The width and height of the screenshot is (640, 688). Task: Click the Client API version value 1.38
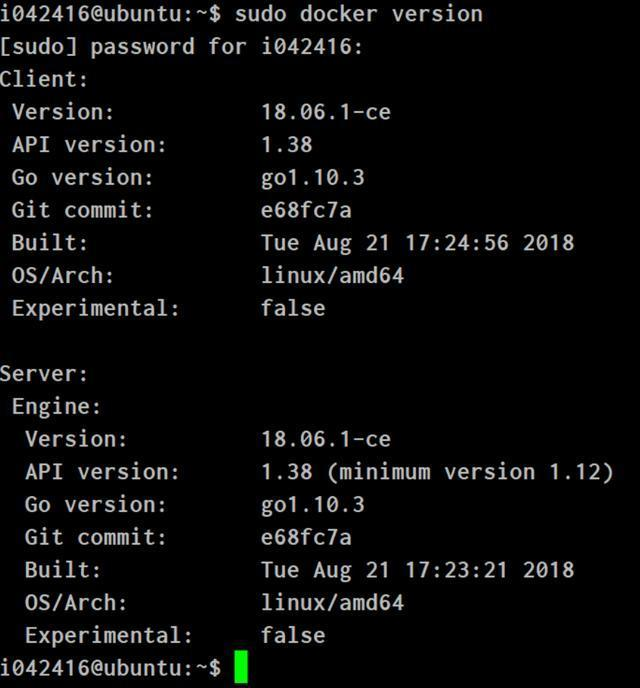[x=287, y=145]
